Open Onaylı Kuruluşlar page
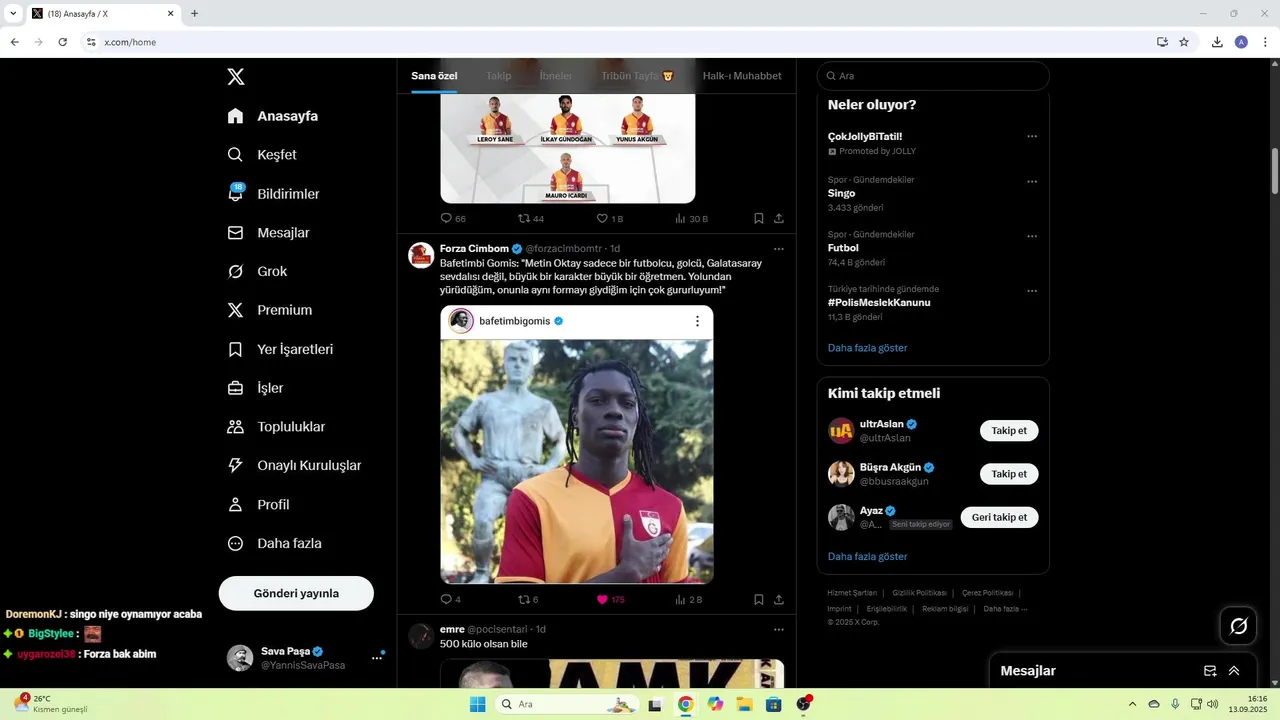Screen dimensions: 1280x720 click(x=294, y=466)
